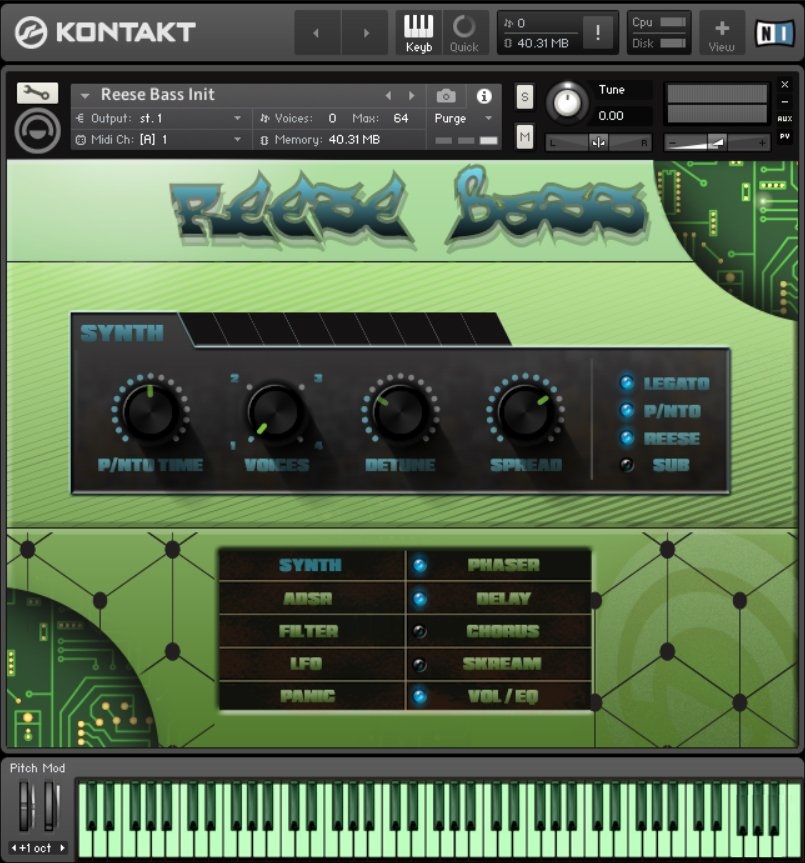Open instrument edit mode wrench icon
The height and width of the screenshot is (863, 805).
point(37,93)
